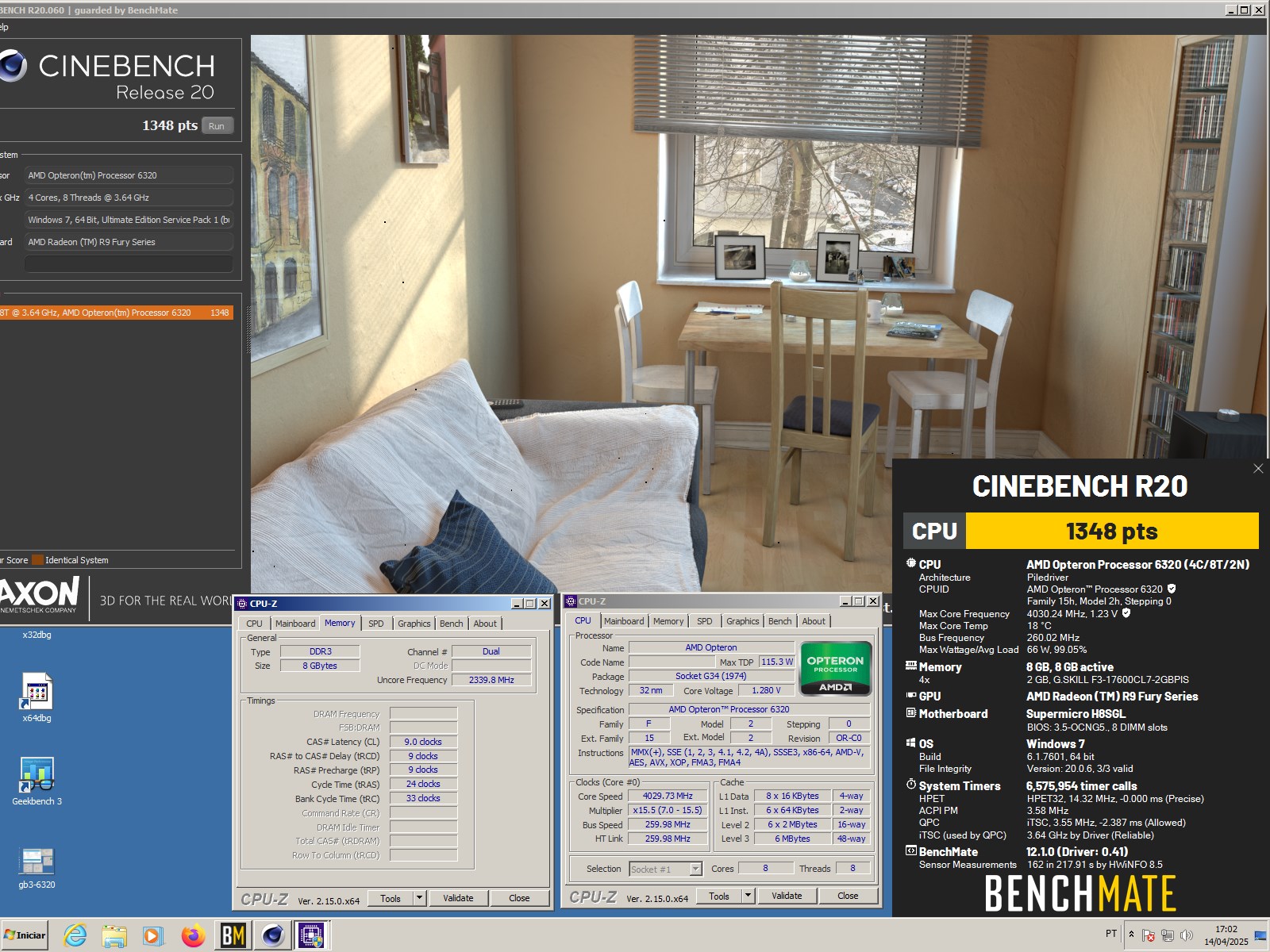Click BenchMate section icon beside version 12.1.0
1270x952 pixels.
tap(910, 850)
